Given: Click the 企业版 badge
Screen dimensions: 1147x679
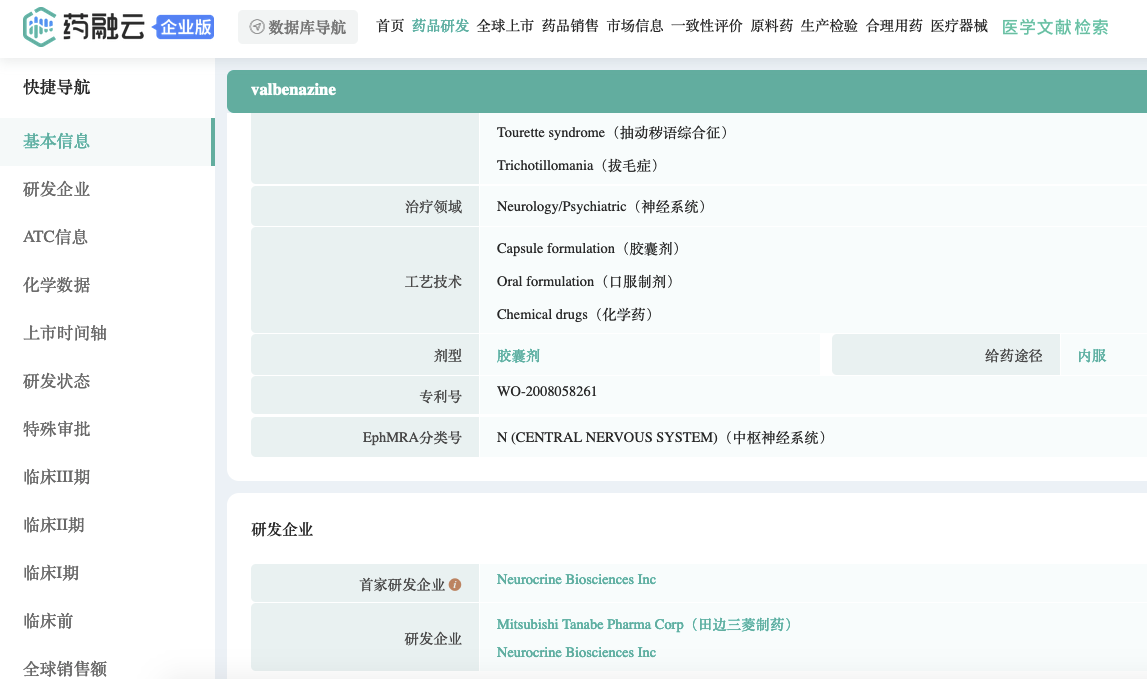Looking at the screenshot, I should point(184,28).
